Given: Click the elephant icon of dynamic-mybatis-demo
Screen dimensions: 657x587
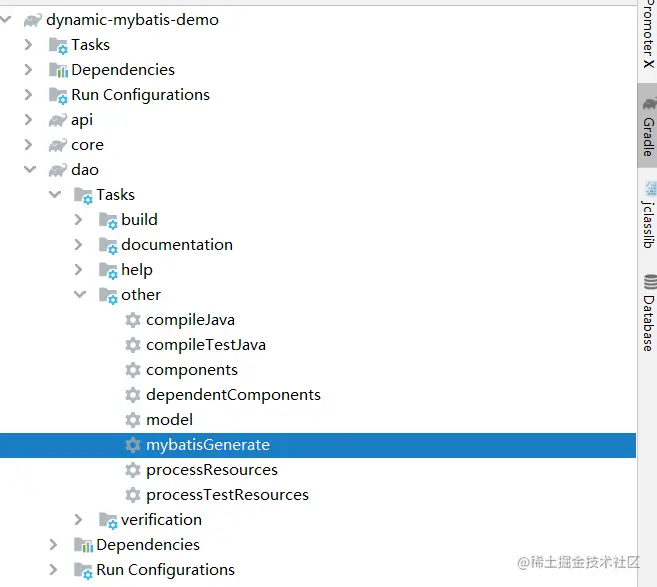Looking at the screenshot, I should point(33,20).
